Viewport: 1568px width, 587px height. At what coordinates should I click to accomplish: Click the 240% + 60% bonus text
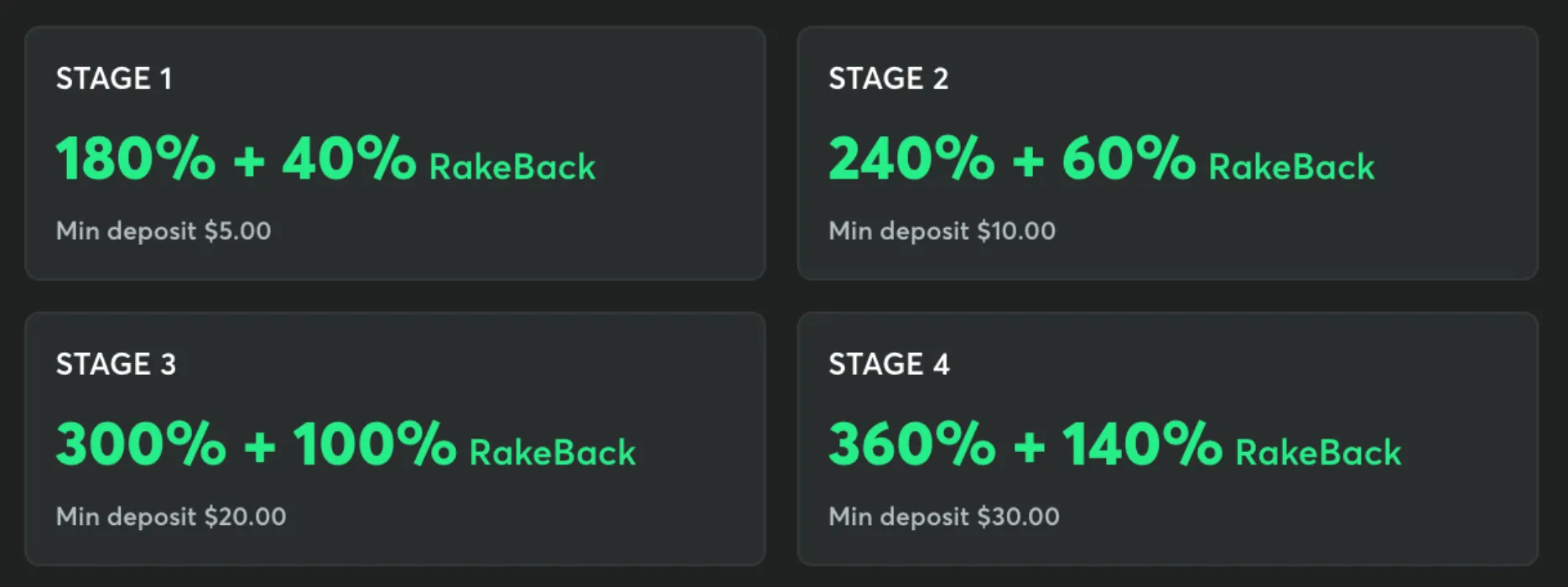pos(1010,158)
